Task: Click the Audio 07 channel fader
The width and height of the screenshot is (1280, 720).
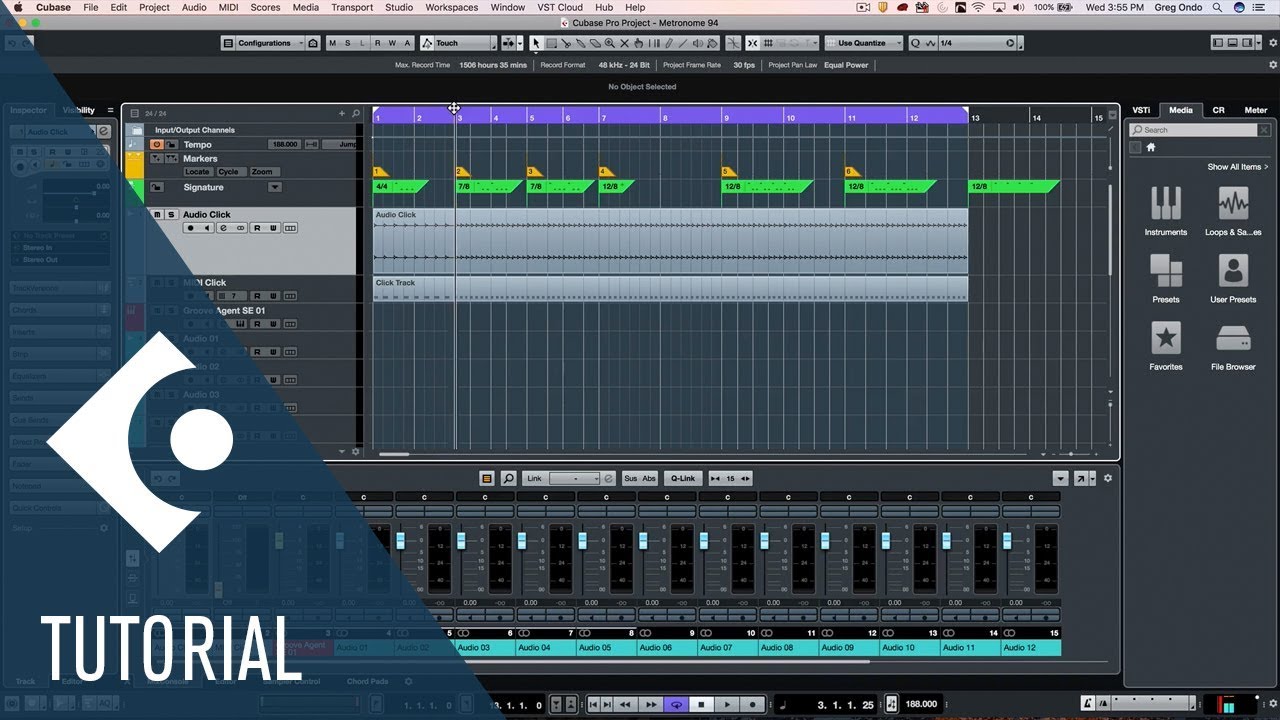Action: [x=704, y=540]
